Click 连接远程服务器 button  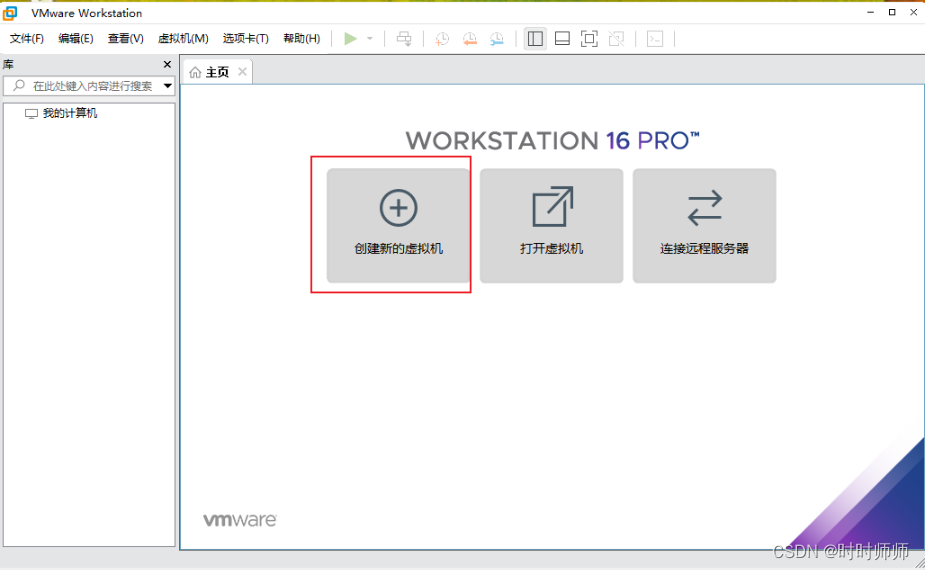click(x=704, y=225)
